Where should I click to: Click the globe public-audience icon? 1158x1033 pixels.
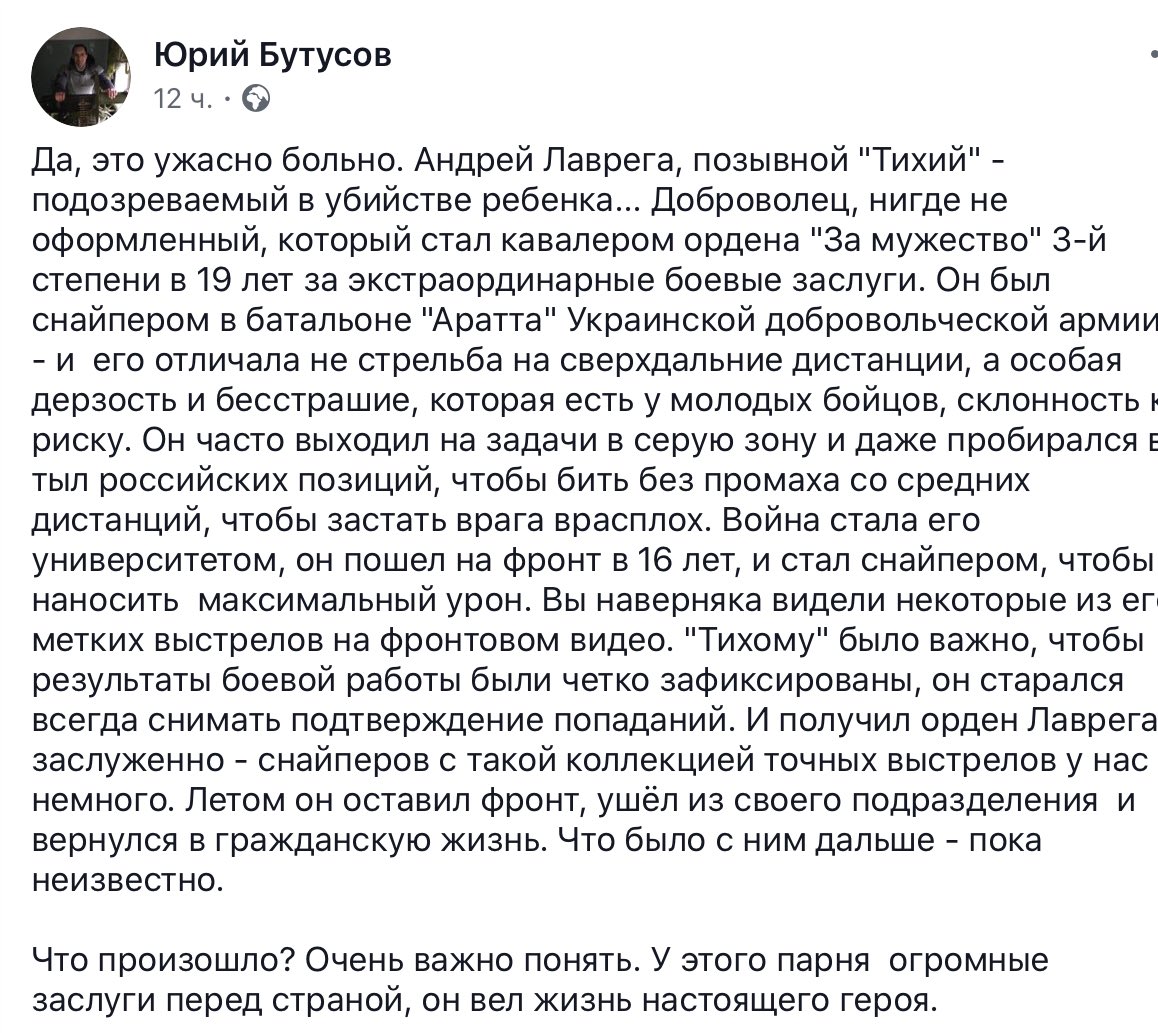click(x=256, y=98)
